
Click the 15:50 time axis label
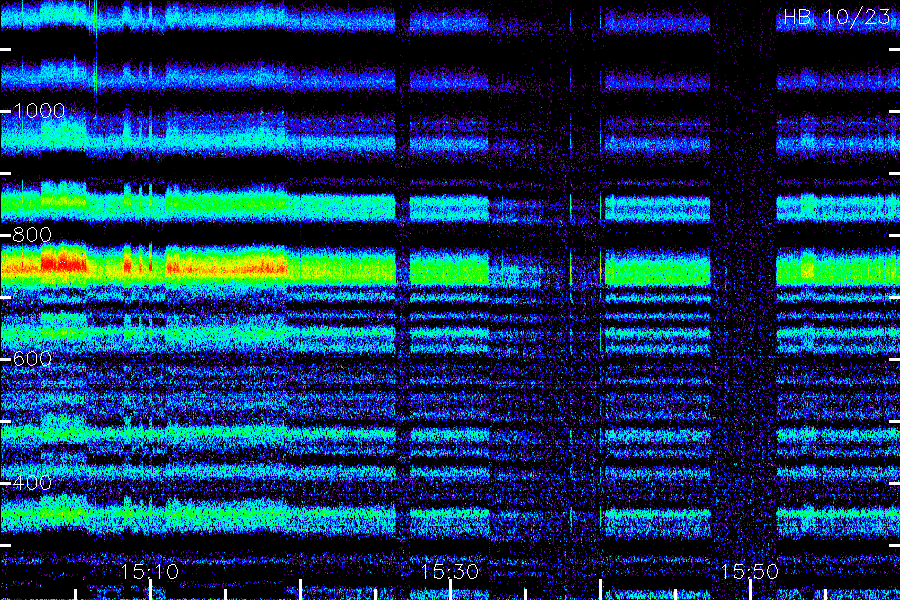pyautogui.click(x=750, y=571)
